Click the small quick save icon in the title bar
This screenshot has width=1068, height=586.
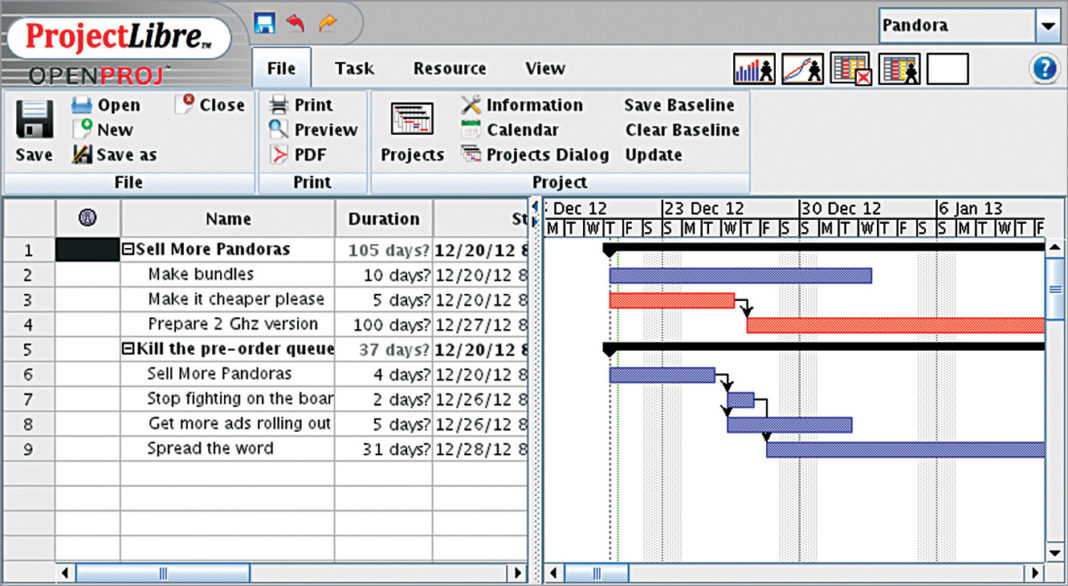tap(264, 22)
